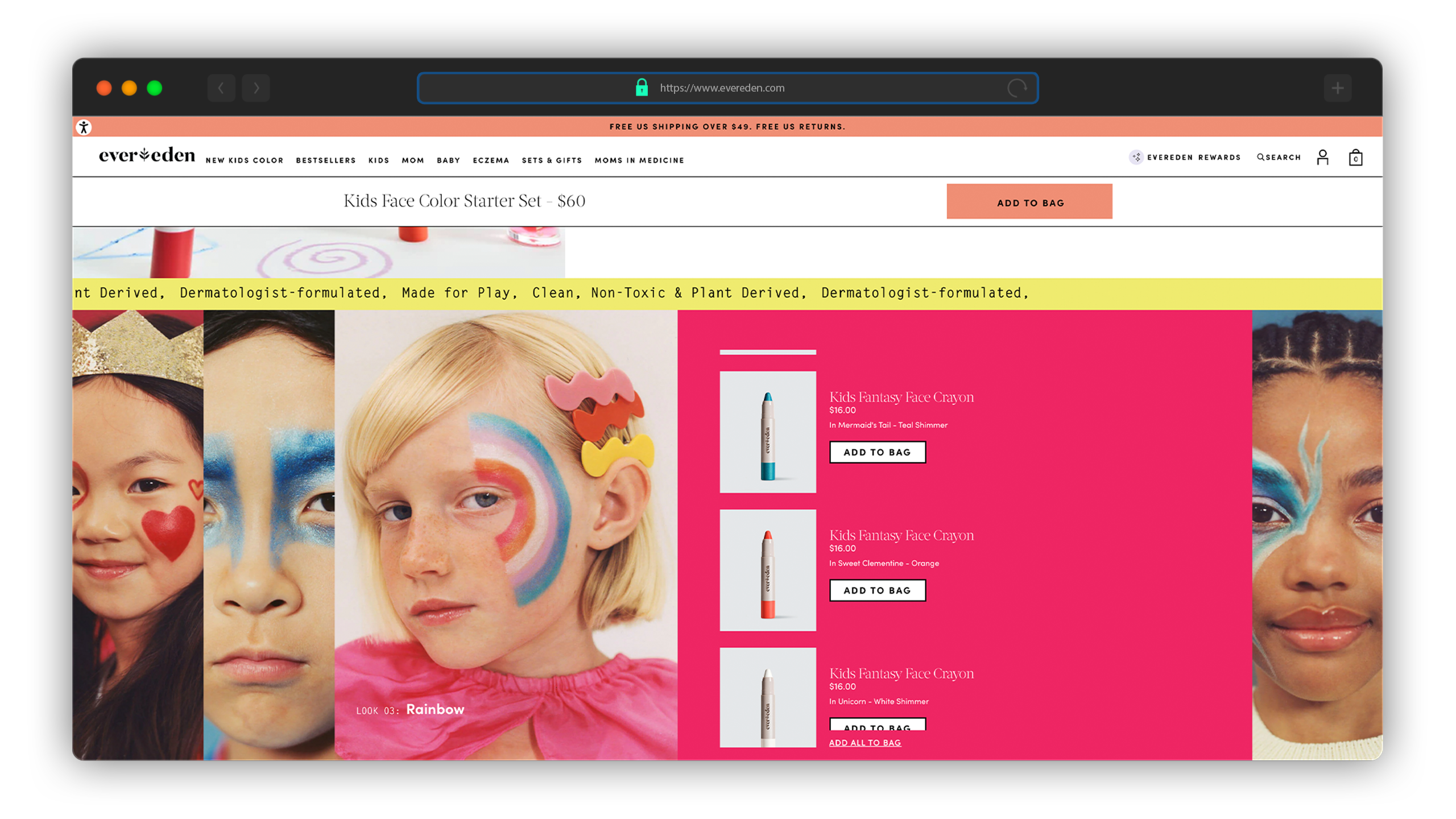Click the browser forward arrow
Image resolution: width=1456 pixels, height=819 pixels.
(256, 88)
